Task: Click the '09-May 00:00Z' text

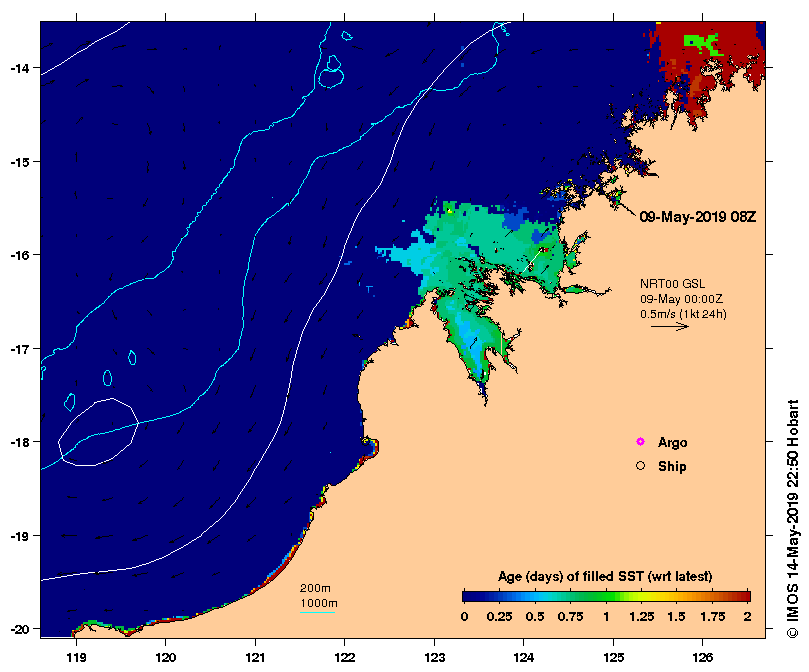Action: tap(681, 299)
